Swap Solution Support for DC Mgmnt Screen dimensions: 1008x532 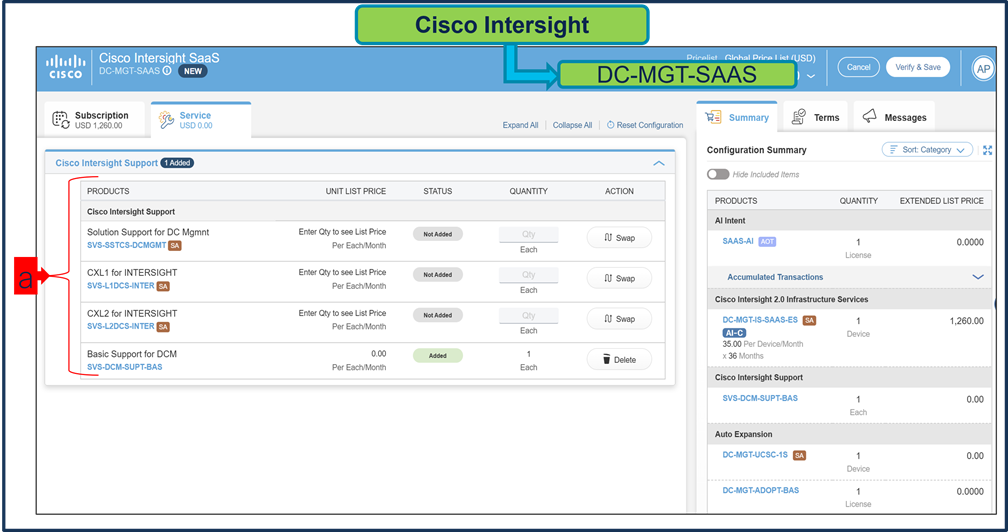619,238
